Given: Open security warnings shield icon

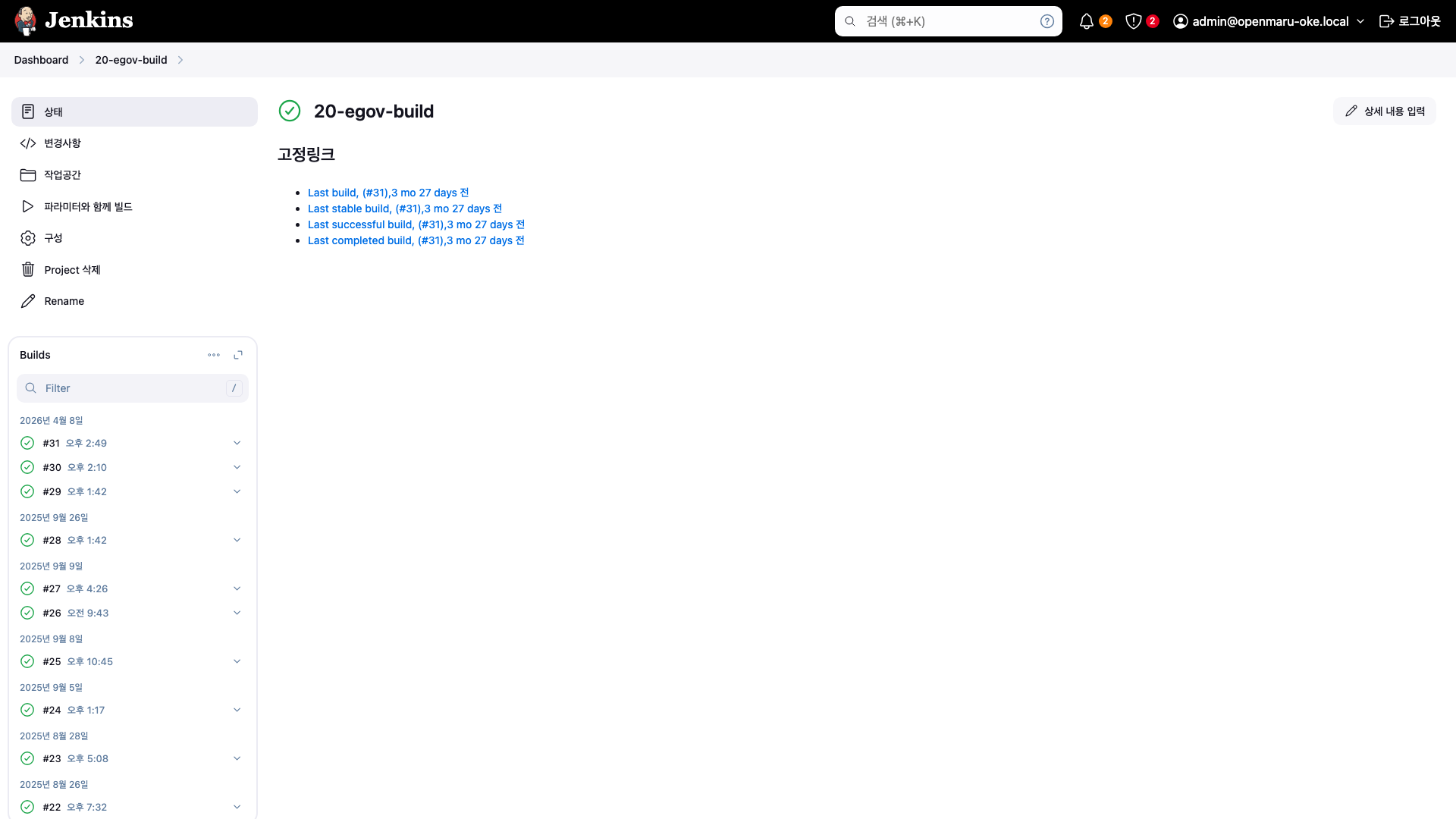Looking at the screenshot, I should [x=1134, y=21].
